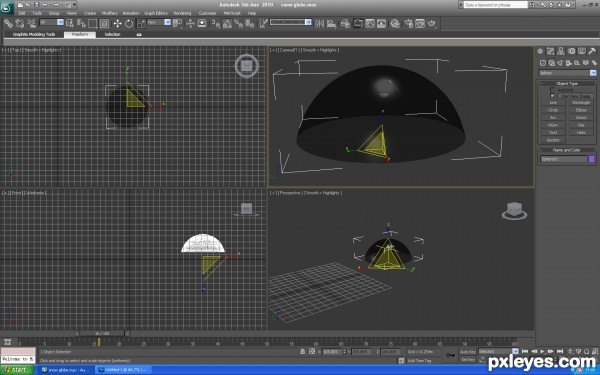Toggle the Percent Snap button
This screenshot has width=600, height=375.
(x=238, y=24)
